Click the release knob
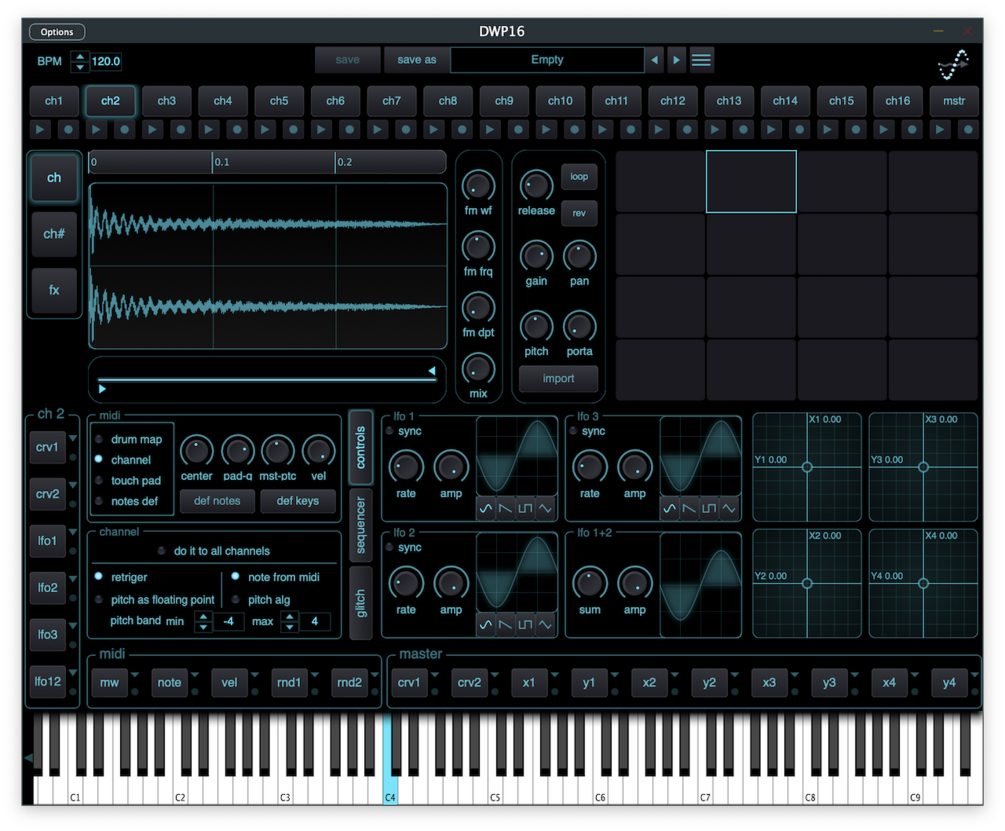 click(x=536, y=186)
